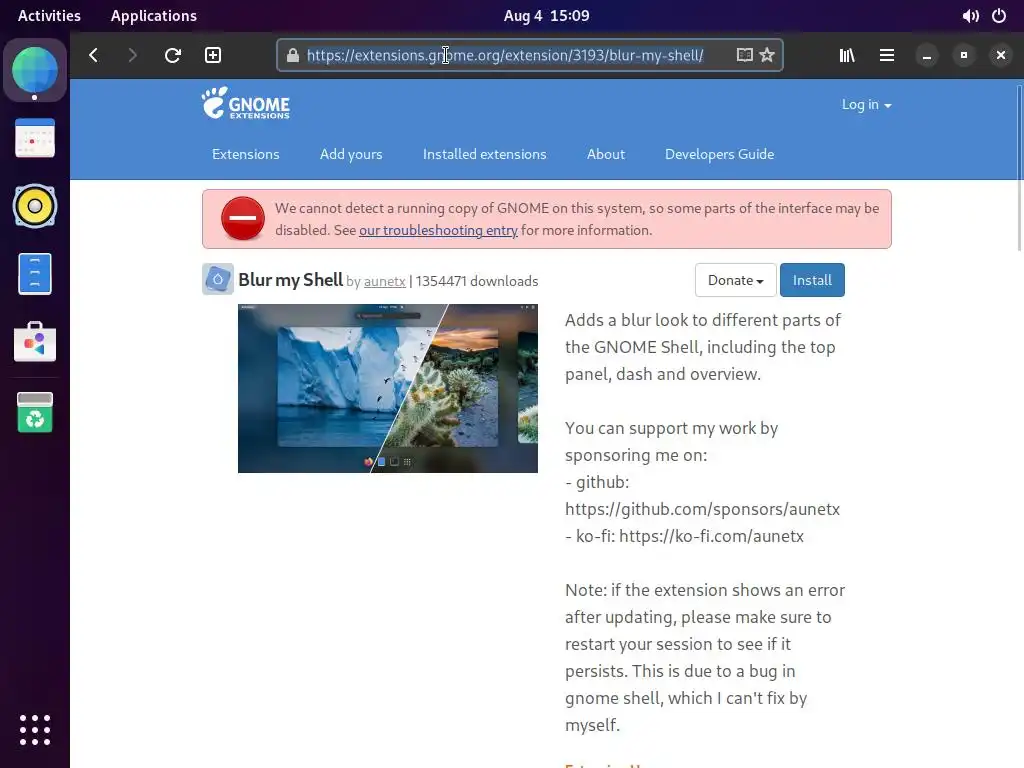Click the page vertical scrollbar
Viewport: 1024px width, 768px height.
click(1019, 168)
